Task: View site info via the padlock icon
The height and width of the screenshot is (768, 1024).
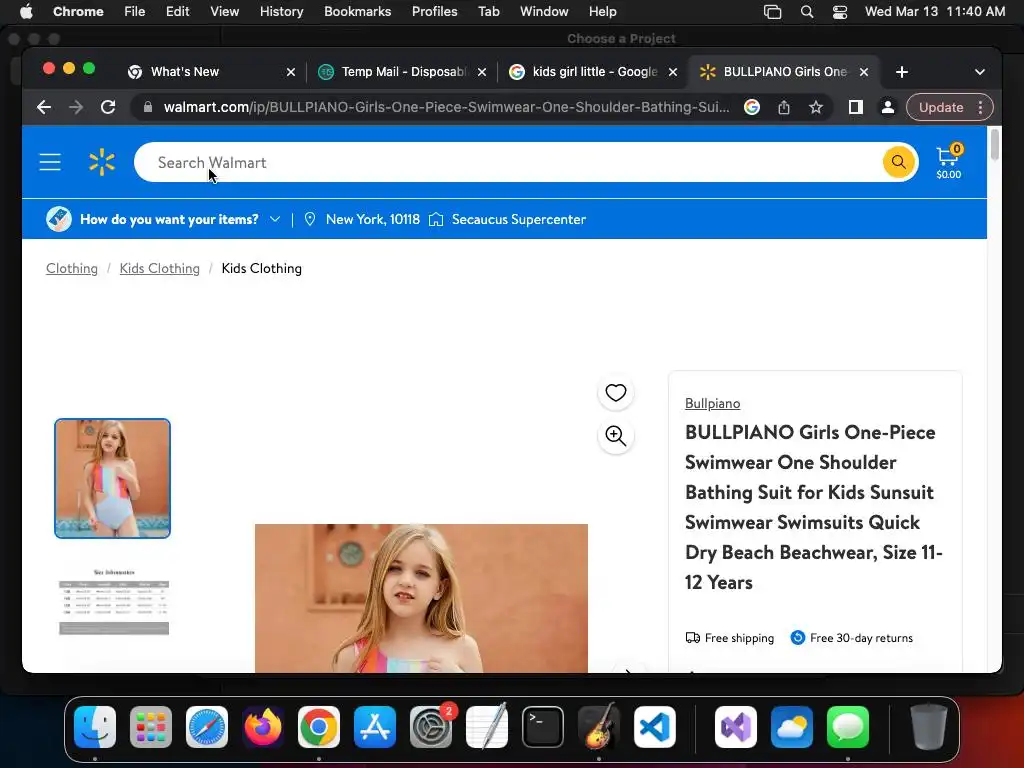Action: [x=148, y=107]
